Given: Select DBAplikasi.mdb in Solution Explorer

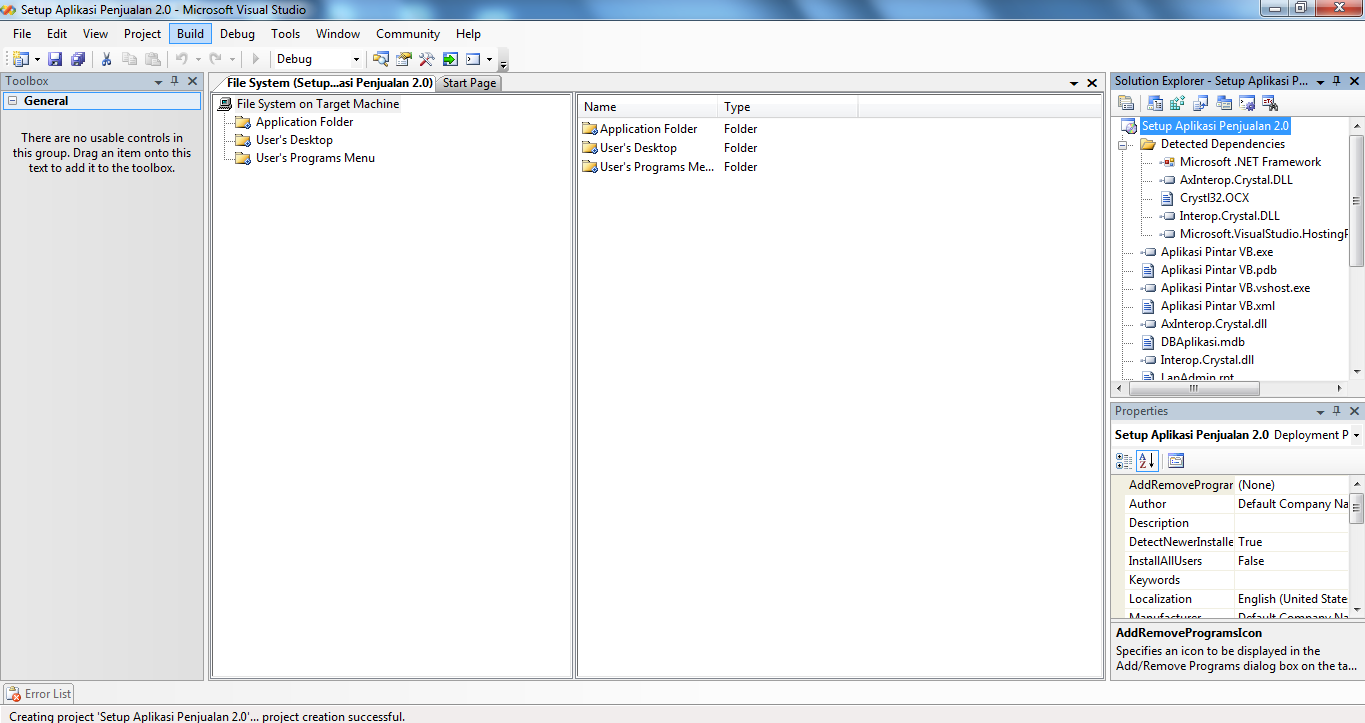Looking at the screenshot, I should (1202, 342).
